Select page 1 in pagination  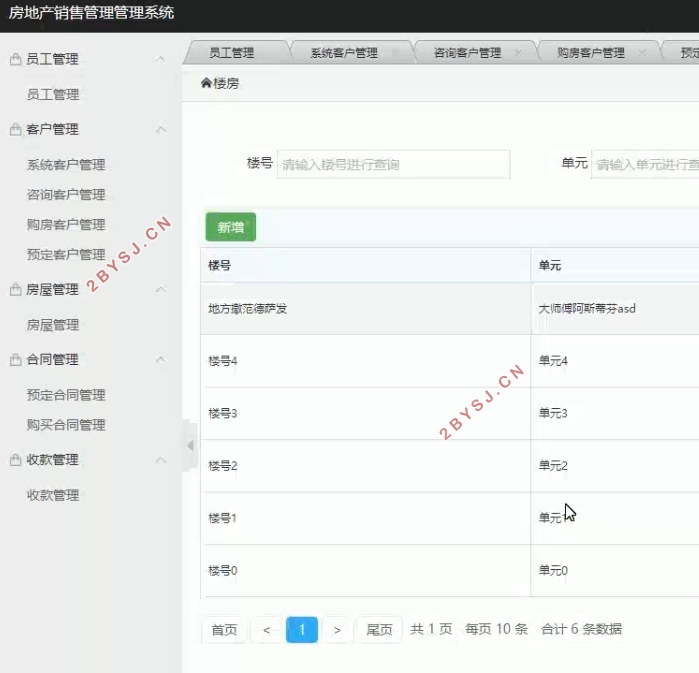pos(302,629)
